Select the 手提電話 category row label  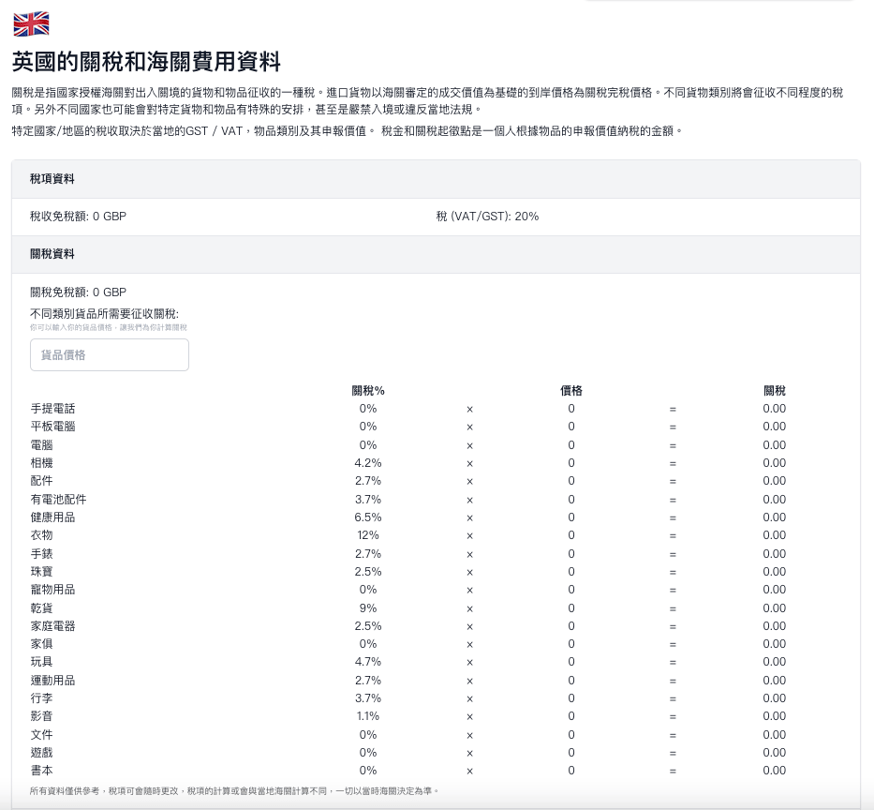(53, 408)
